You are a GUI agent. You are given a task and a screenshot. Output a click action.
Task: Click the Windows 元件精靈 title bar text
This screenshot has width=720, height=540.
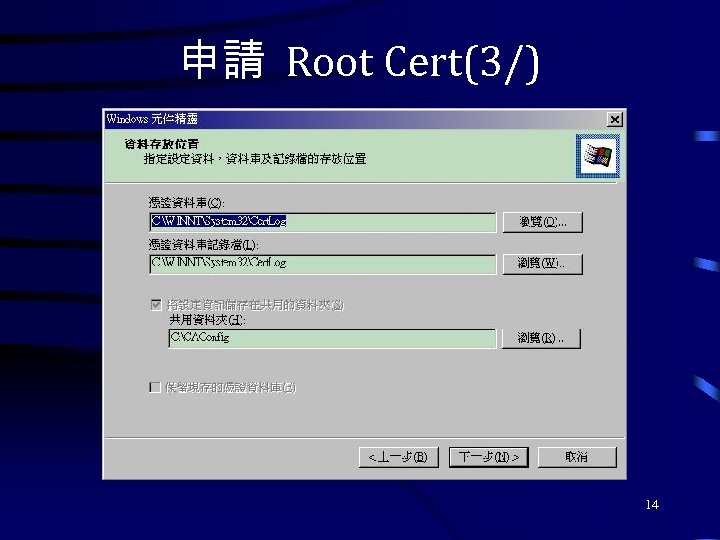coord(152,119)
